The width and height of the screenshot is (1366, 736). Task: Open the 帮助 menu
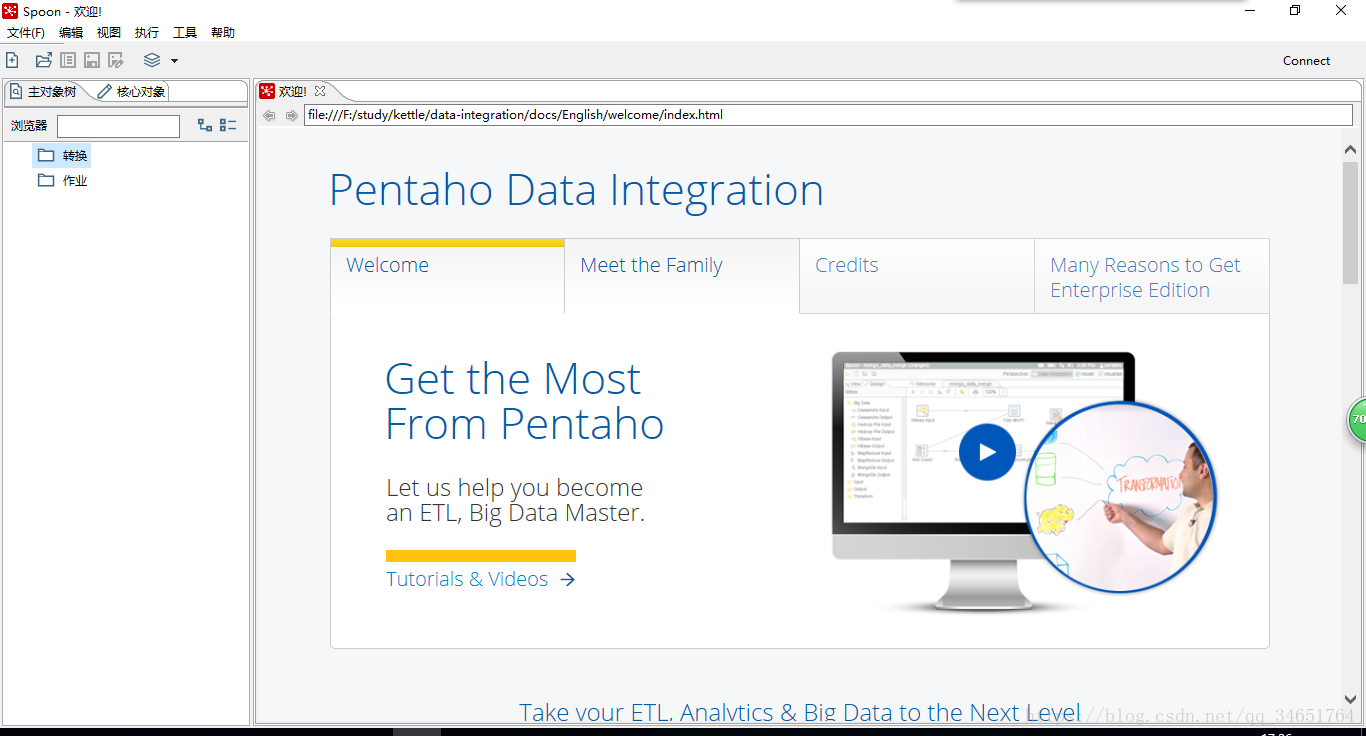tap(223, 33)
